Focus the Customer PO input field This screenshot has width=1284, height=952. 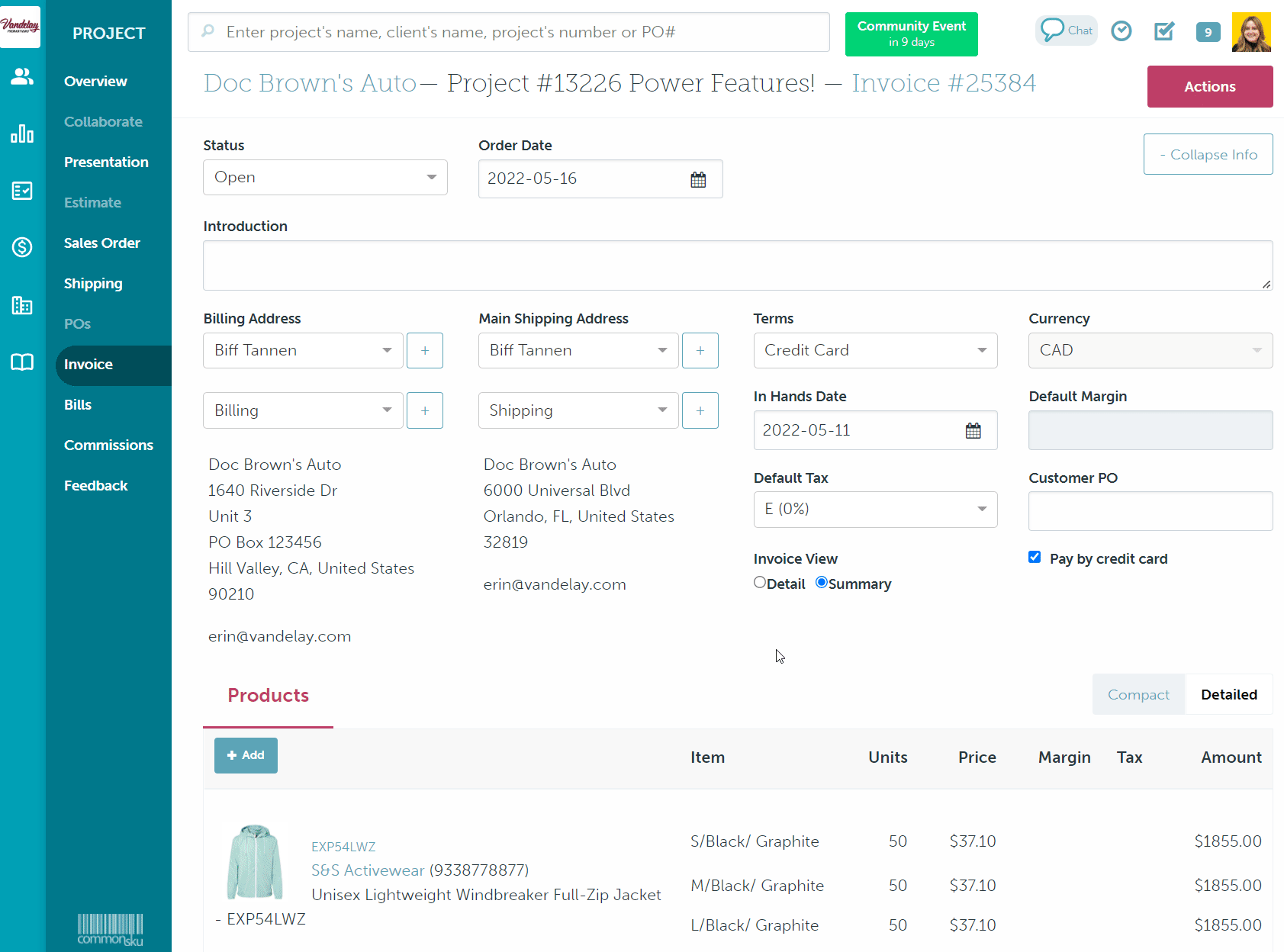click(x=1150, y=511)
